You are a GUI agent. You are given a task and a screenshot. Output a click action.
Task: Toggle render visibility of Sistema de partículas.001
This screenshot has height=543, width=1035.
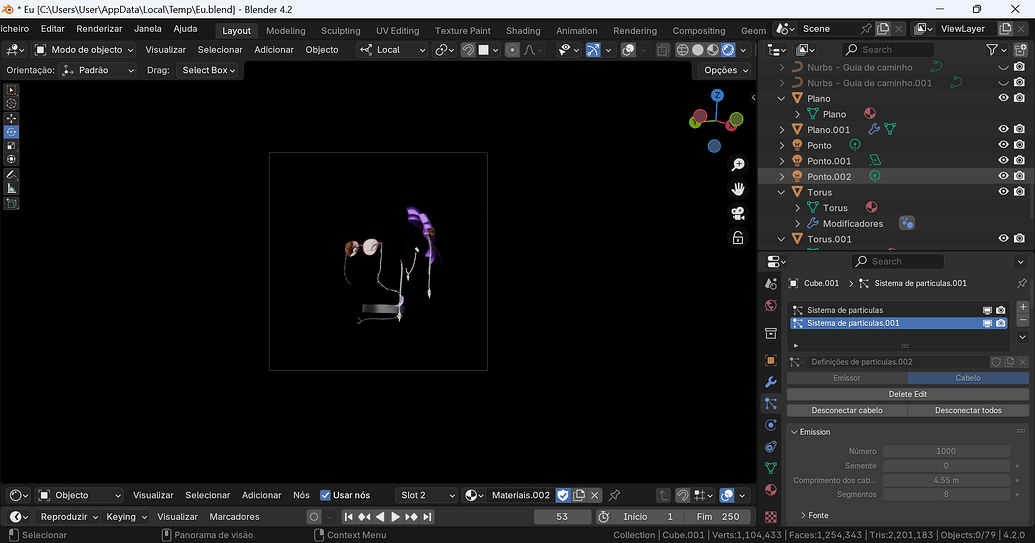coord(1001,323)
